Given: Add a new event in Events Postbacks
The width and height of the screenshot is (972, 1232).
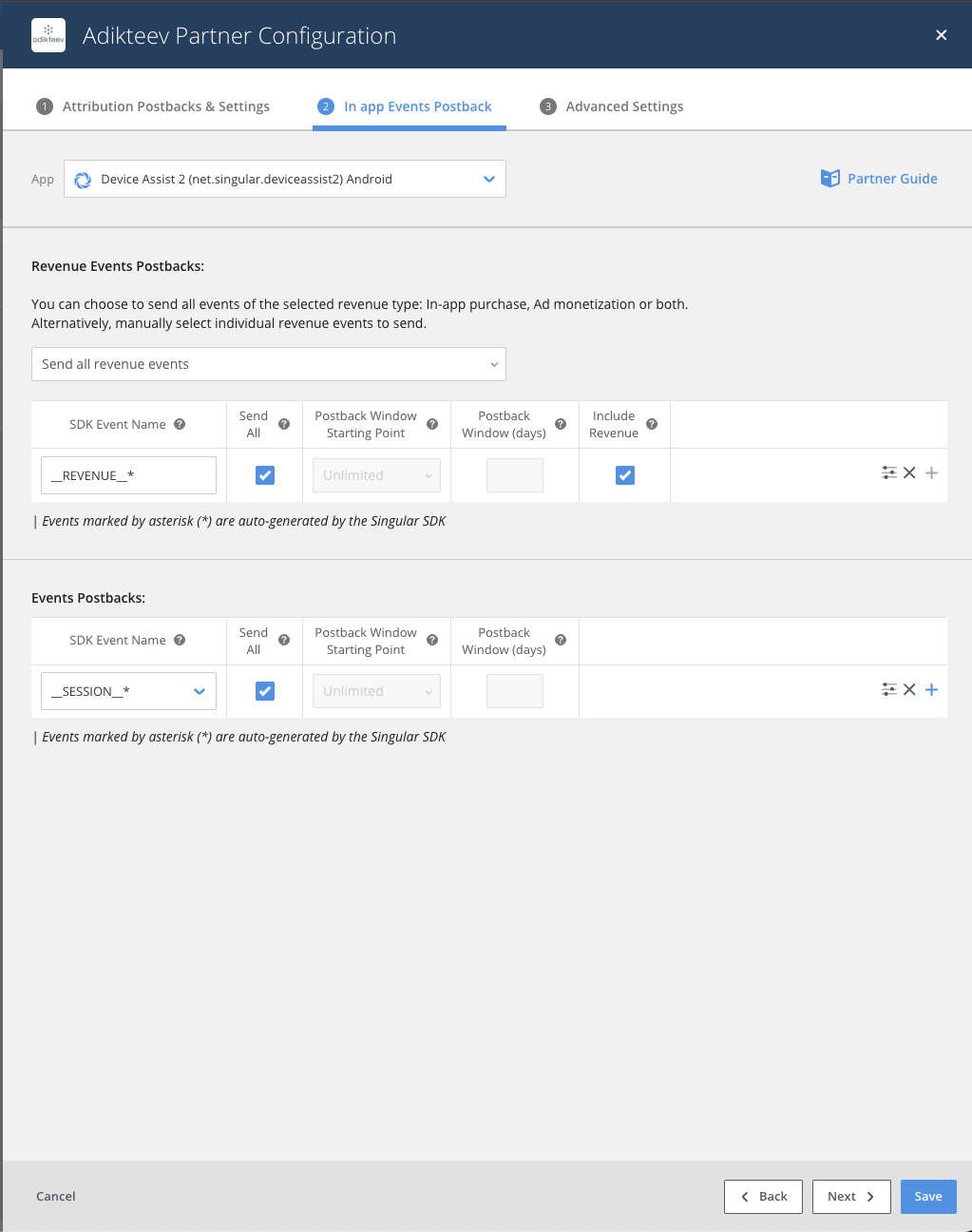Looking at the screenshot, I should [x=931, y=689].
